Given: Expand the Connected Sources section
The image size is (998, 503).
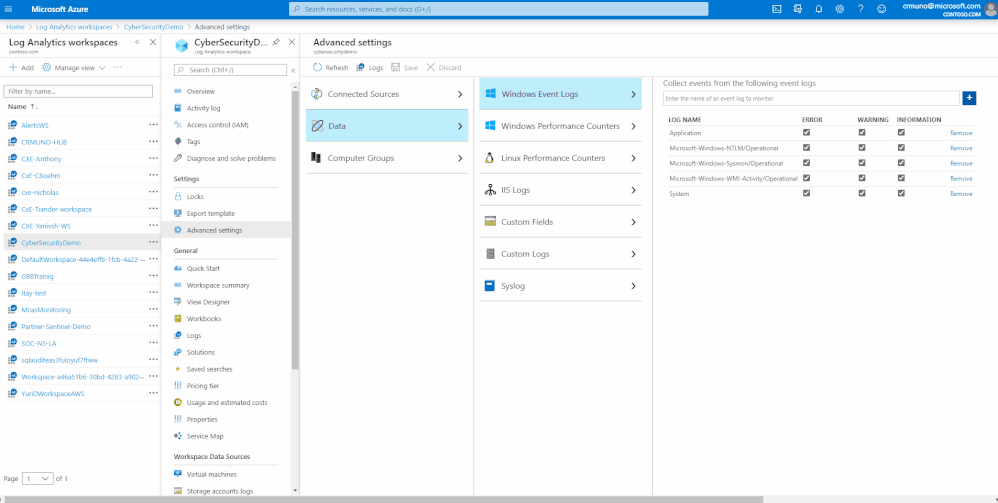Looking at the screenshot, I should (387, 94).
